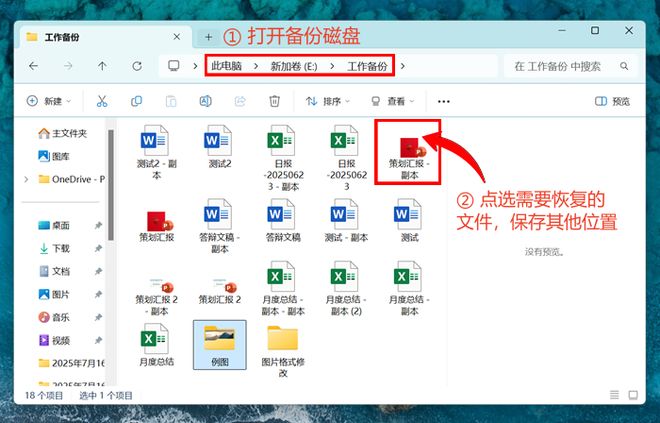Expand chevron after 新加卷 (E:) in path
660x423 pixels.
coord(332,66)
